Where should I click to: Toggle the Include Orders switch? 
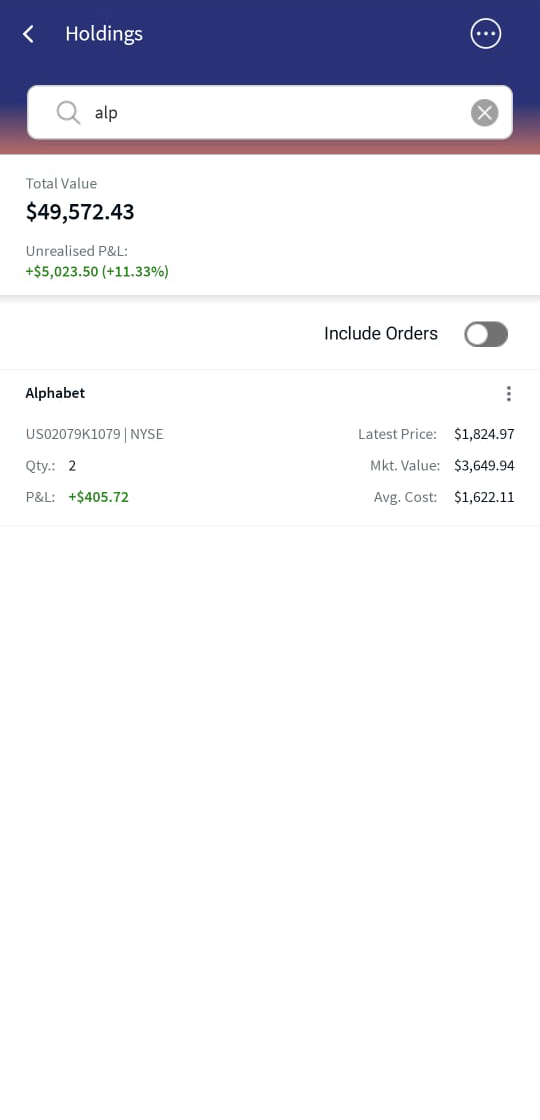[486, 334]
